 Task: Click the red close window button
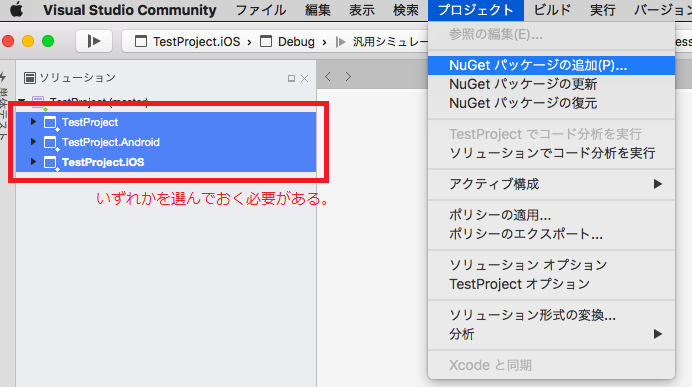point(8,41)
